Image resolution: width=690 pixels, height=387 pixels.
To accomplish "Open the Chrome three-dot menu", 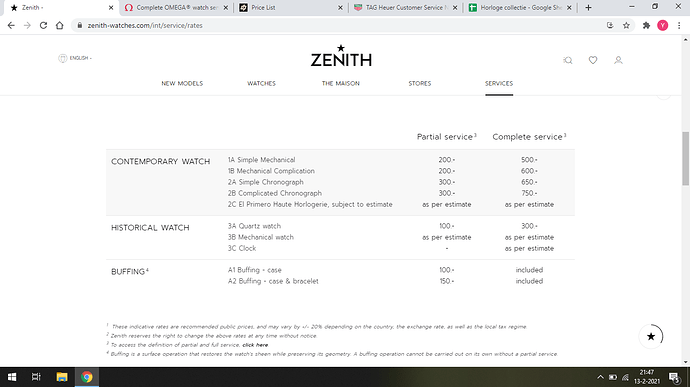I will [679, 26].
